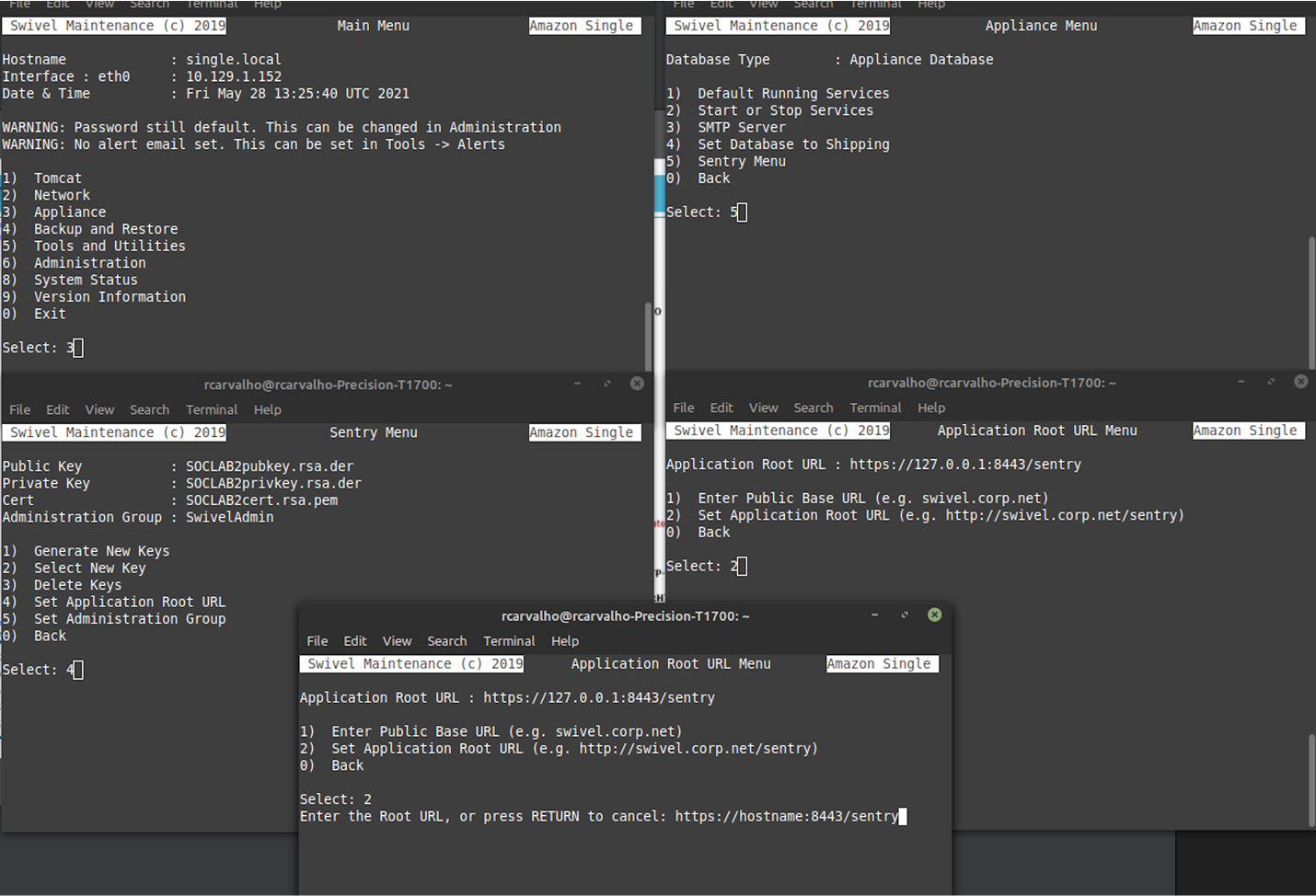Open File menu in front terminal window
The width and height of the screenshot is (1316, 896).
pyautogui.click(x=317, y=641)
